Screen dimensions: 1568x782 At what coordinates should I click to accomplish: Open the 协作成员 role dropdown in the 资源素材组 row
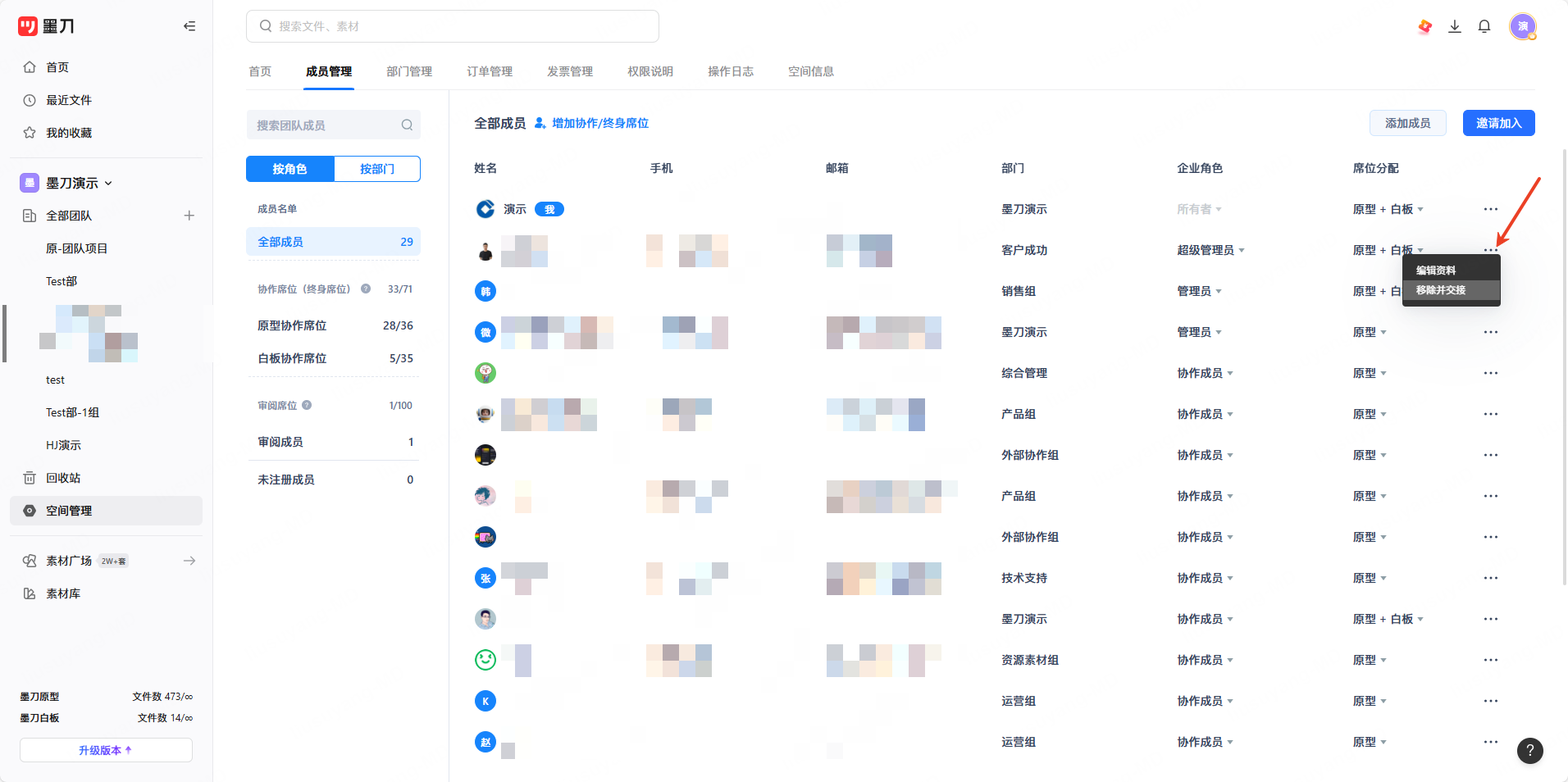click(1205, 660)
